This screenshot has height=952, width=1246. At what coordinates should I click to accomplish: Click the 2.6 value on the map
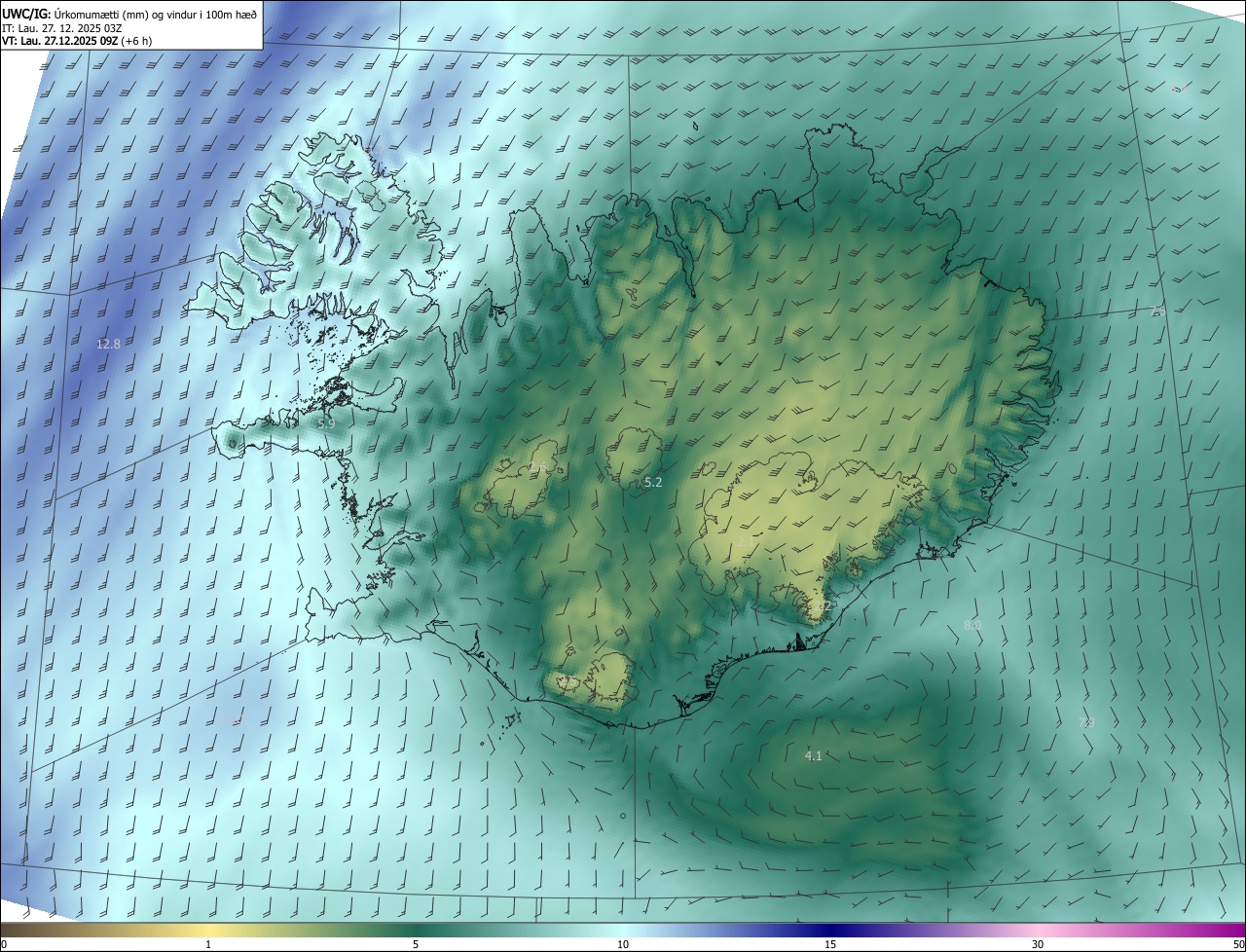click(537, 468)
